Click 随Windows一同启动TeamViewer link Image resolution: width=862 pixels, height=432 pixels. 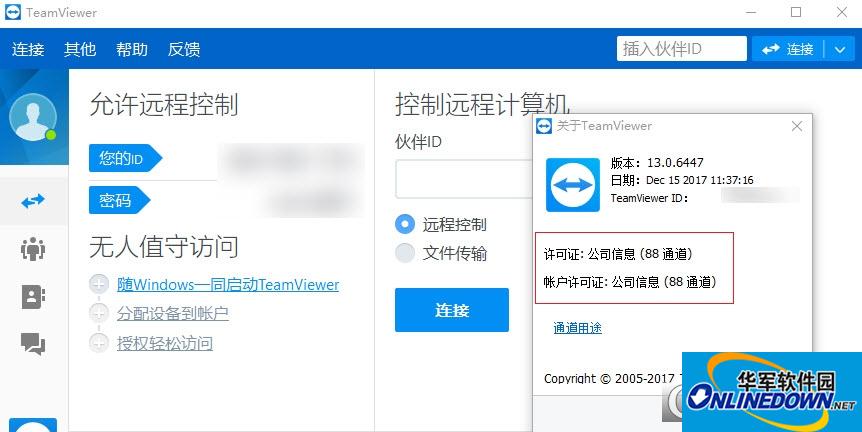click(228, 285)
